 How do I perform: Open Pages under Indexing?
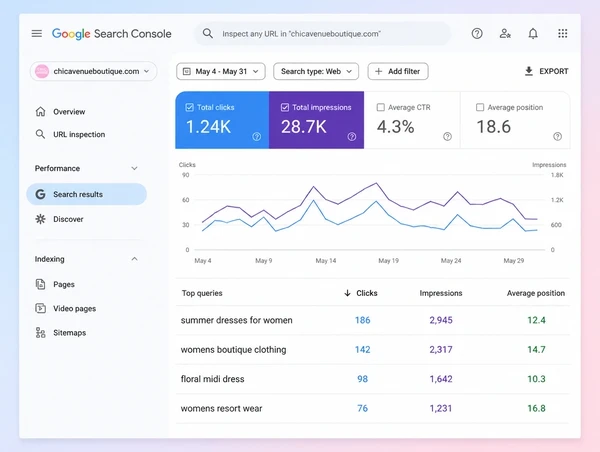pos(64,284)
